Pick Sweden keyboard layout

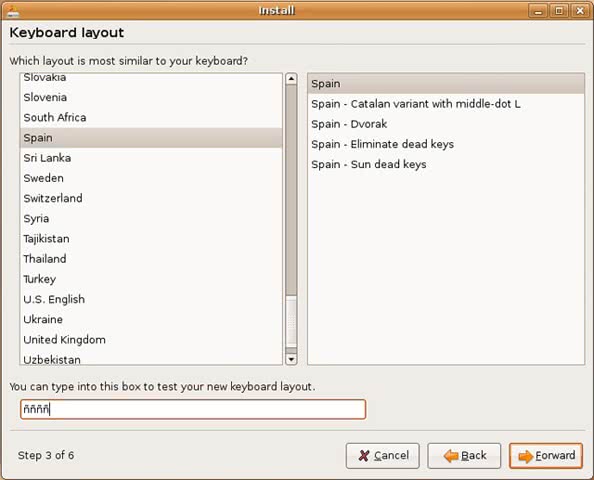[x=151, y=178]
